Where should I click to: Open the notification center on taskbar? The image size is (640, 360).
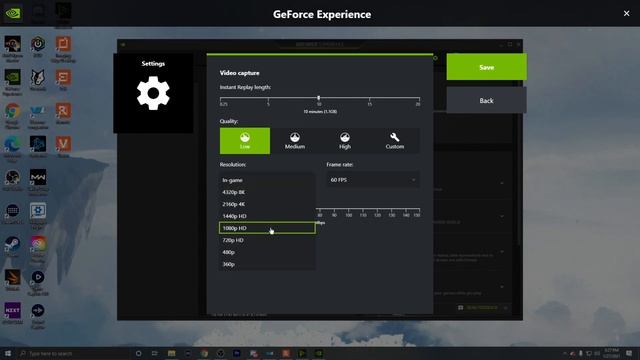coord(629,353)
